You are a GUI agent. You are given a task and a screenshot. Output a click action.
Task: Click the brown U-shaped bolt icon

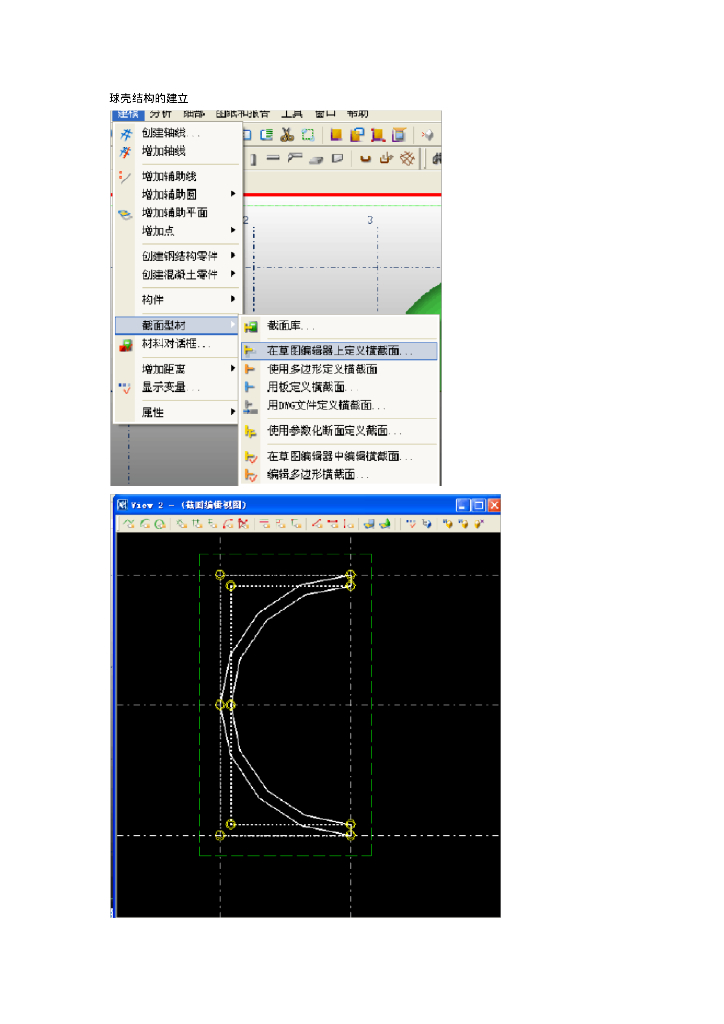[366, 158]
